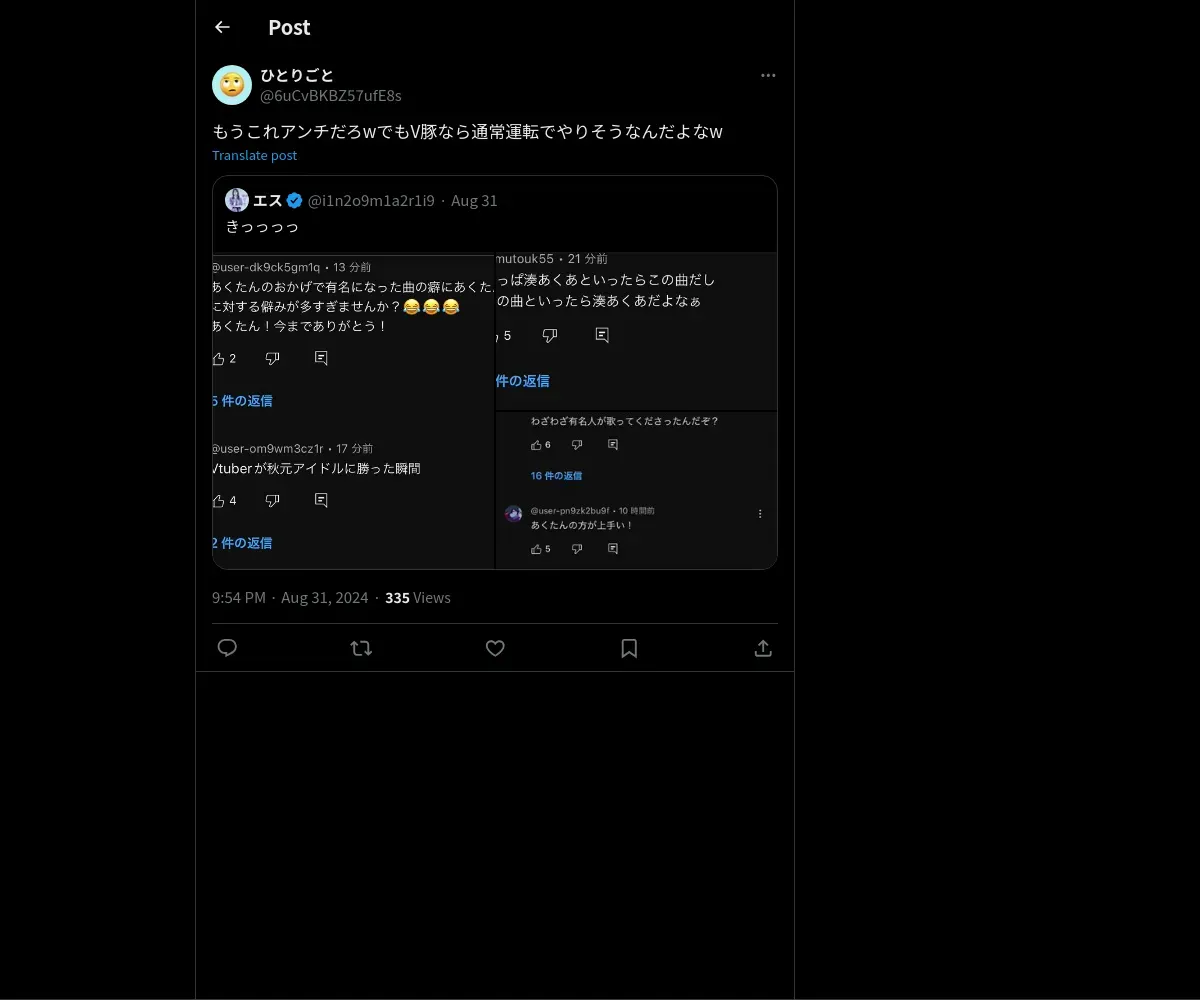Click the 335 Views count
The width and height of the screenshot is (1200, 1000).
[x=418, y=597]
